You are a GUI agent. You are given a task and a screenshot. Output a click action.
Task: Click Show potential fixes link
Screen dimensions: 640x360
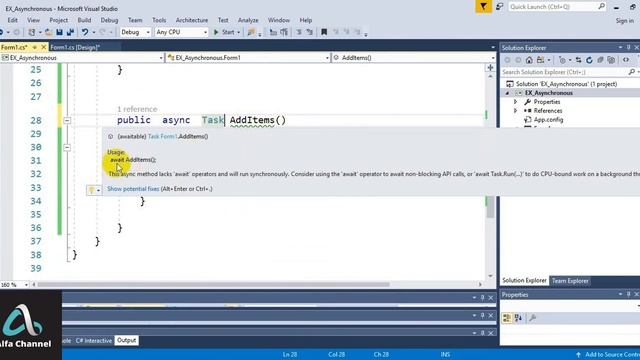click(x=133, y=189)
